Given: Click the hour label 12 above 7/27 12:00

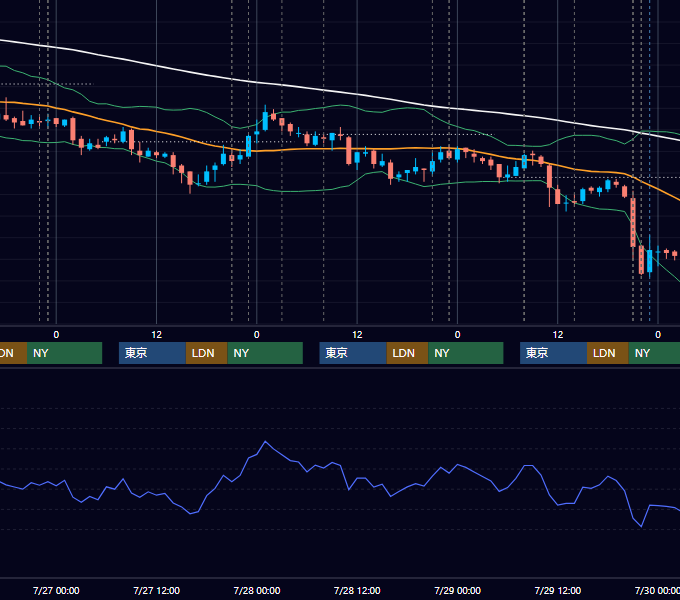Looking at the screenshot, I should [157, 335].
